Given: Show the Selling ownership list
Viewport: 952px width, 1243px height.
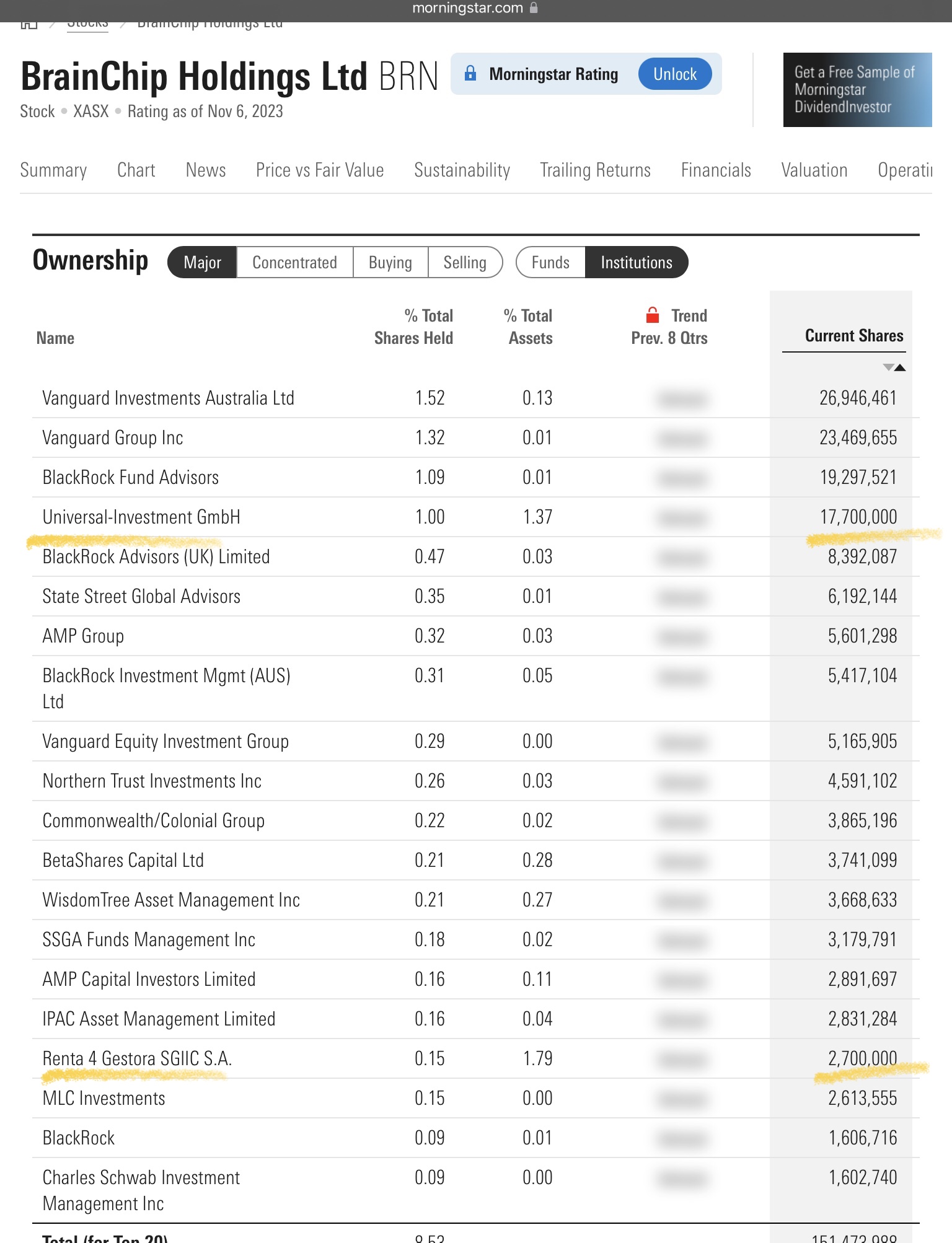Looking at the screenshot, I should click(464, 263).
